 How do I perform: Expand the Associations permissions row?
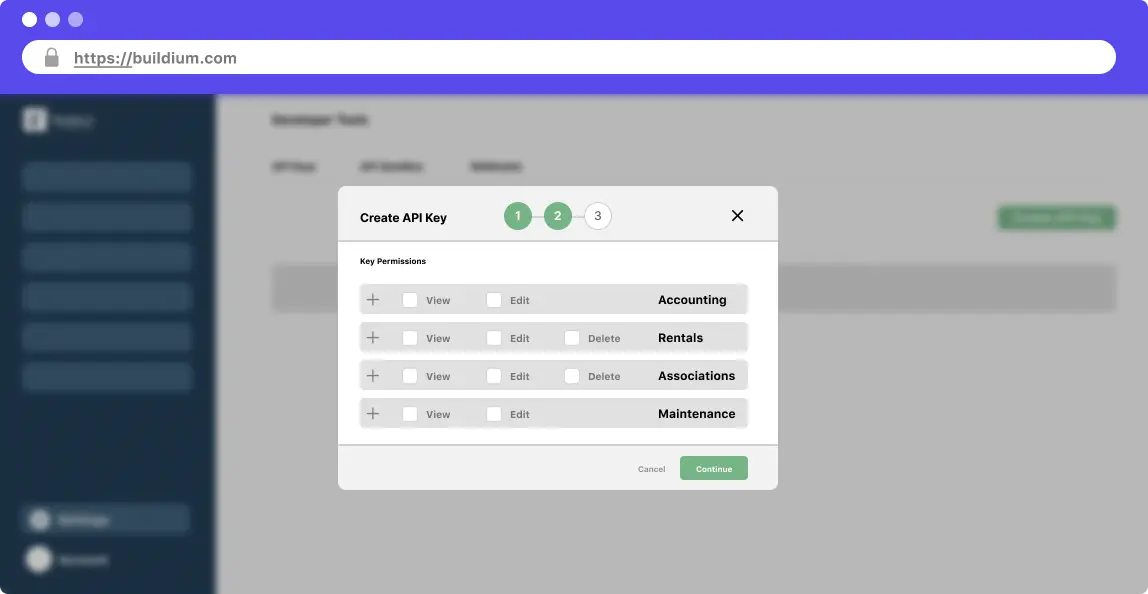pos(373,376)
